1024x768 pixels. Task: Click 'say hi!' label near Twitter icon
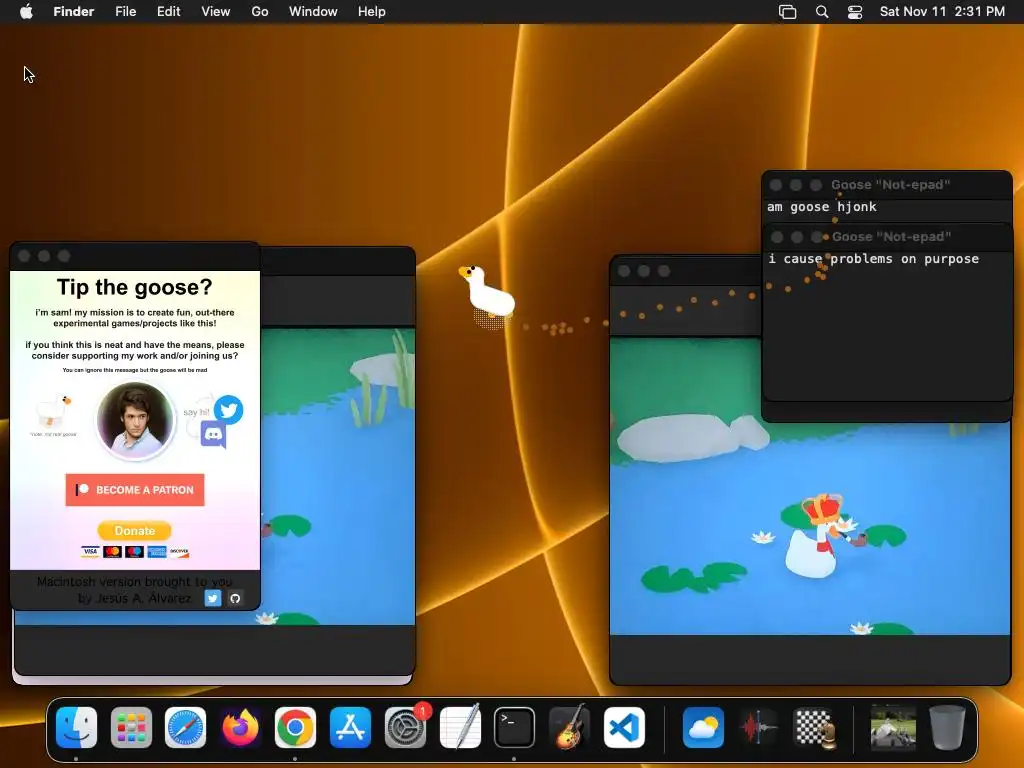click(x=196, y=412)
